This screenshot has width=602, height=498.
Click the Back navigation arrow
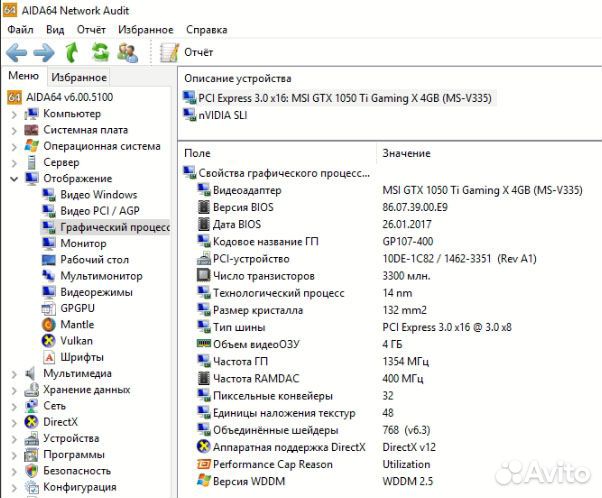[x=17, y=52]
